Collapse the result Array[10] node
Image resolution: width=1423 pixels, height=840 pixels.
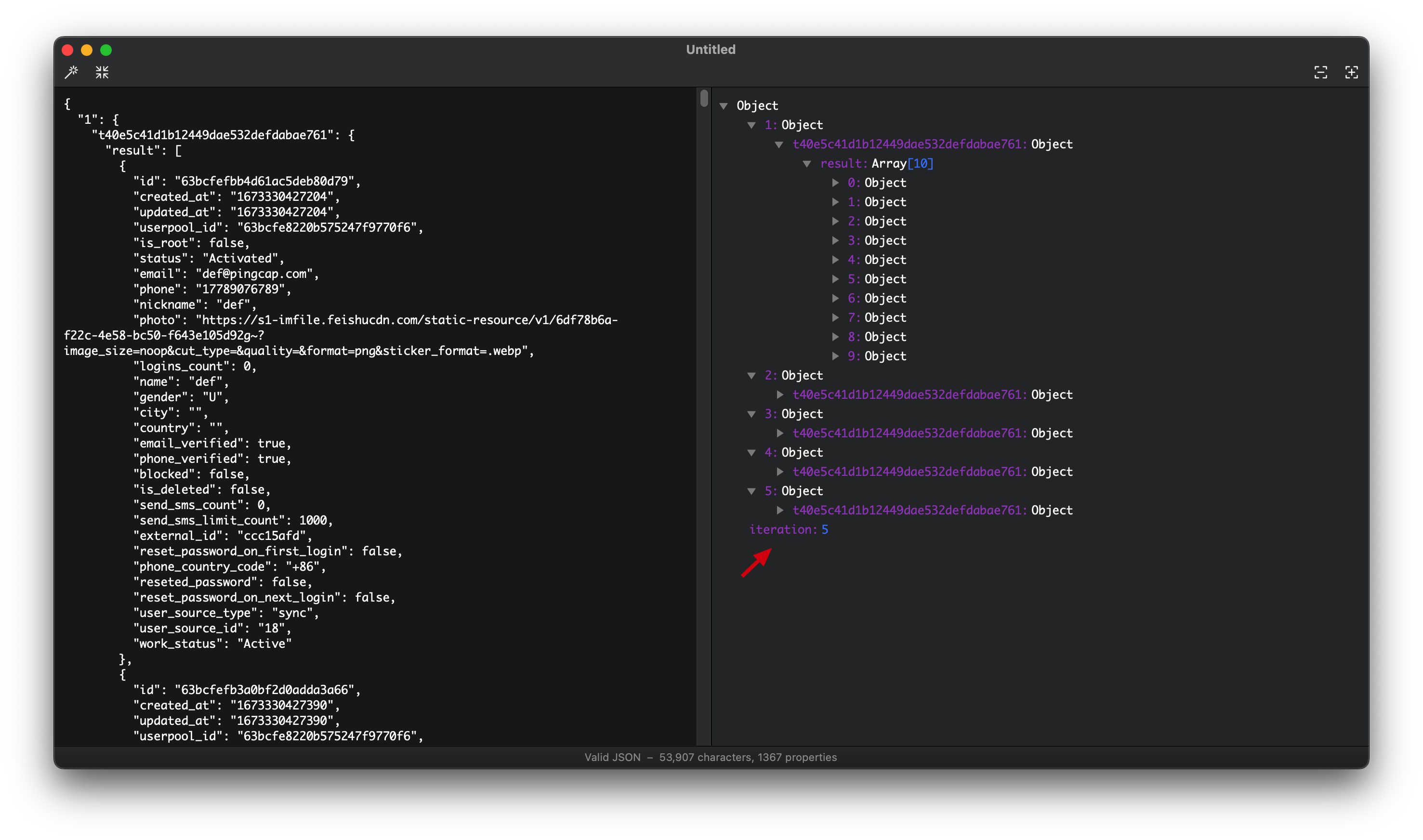click(x=807, y=164)
